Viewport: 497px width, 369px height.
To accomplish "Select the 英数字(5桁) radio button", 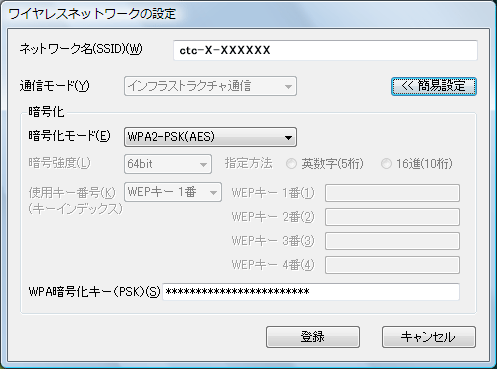I will point(291,164).
